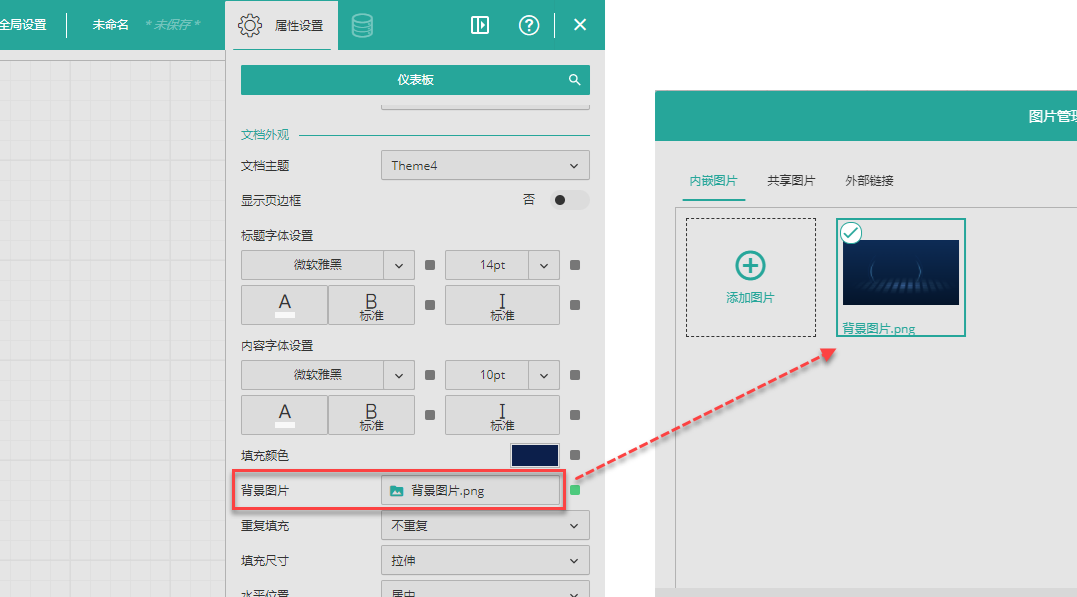Screen dimensions: 1077x597
Task: Click square marker beside content bold button
Action: click(430, 415)
